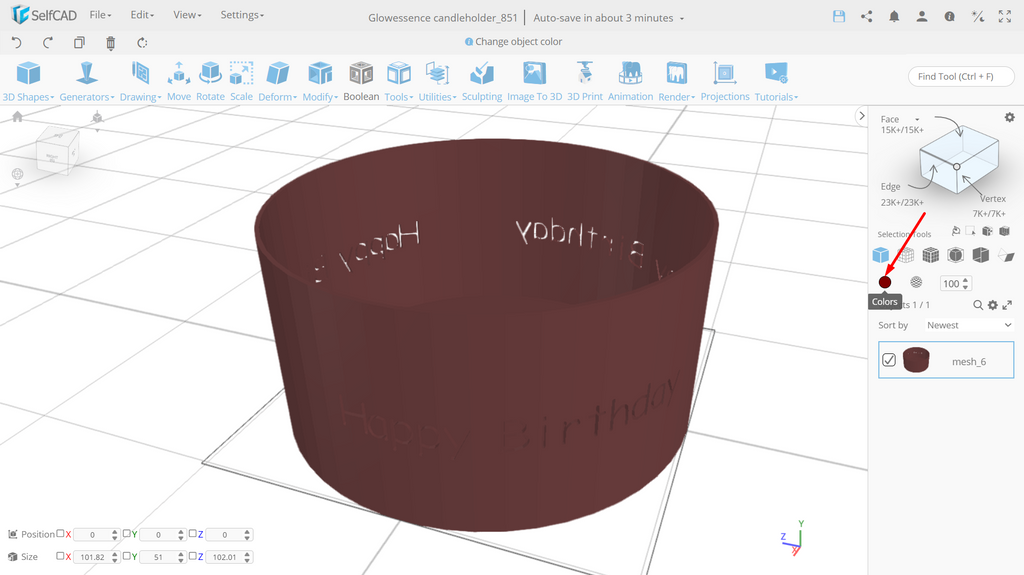This screenshot has height=575, width=1024.
Task: Click the Position X value stepper
Action: [x=115, y=534]
